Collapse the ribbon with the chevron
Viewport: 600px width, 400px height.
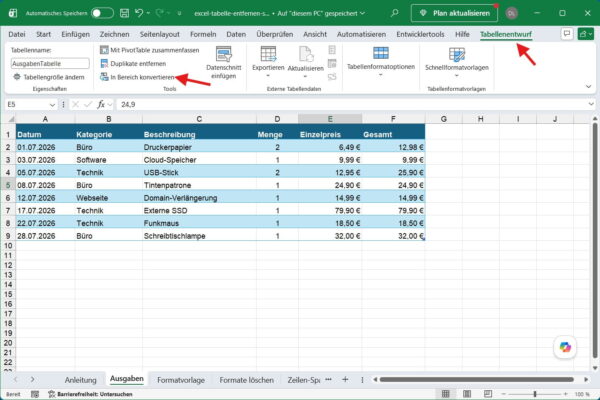(588, 87)
